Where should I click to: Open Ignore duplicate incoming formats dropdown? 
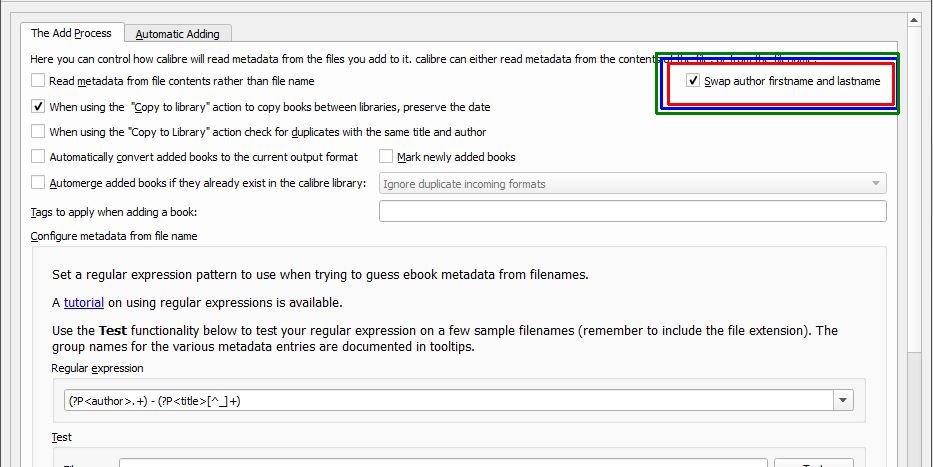pyautogui.click(x=632, y=183)
